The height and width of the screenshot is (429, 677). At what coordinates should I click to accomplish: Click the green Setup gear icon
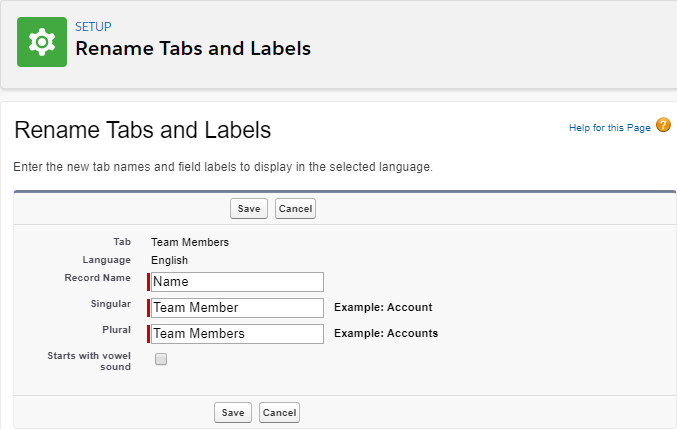[x=42, y=42]
